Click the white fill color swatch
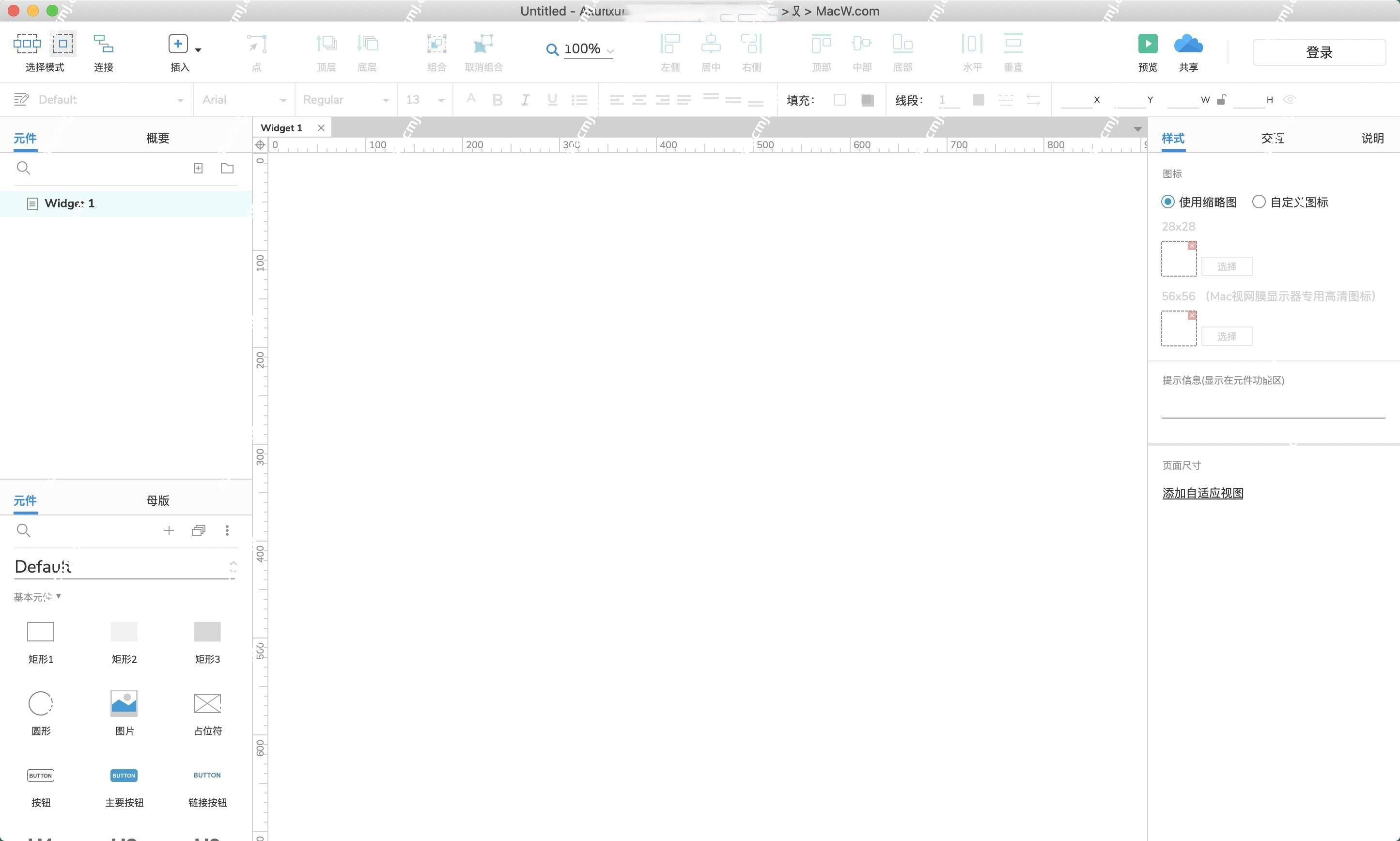The image size is (1400, 841). (840, 100)
